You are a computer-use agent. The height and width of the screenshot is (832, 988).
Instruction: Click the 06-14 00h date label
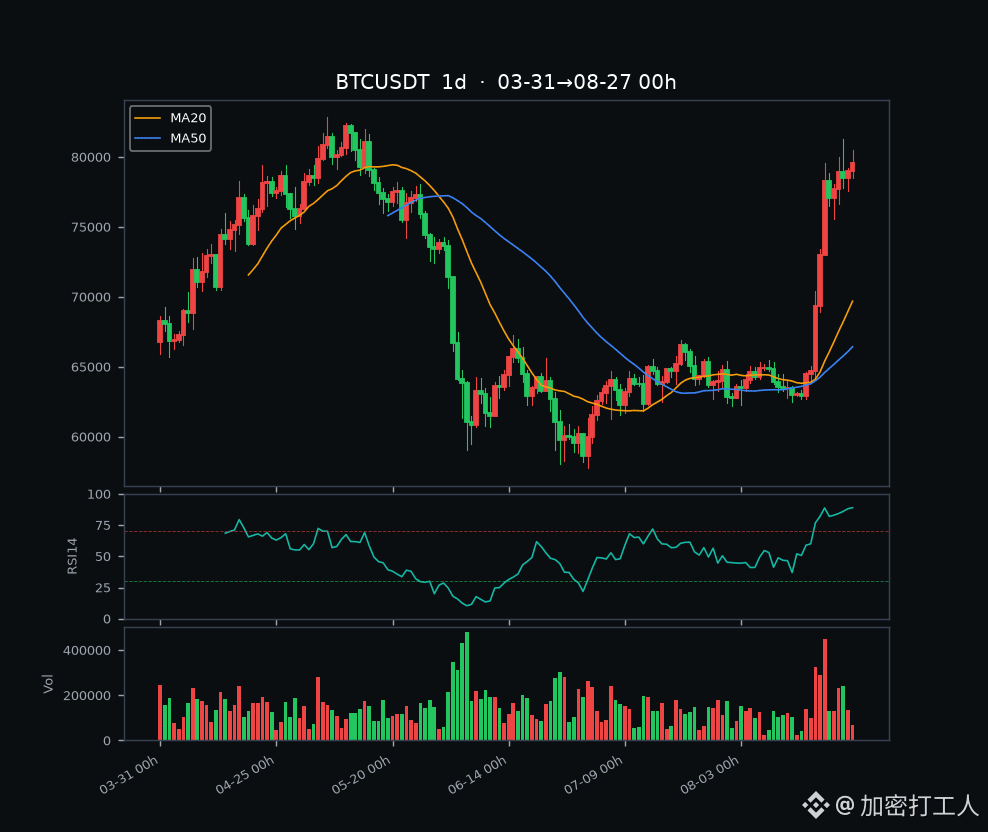click(478, 775)
